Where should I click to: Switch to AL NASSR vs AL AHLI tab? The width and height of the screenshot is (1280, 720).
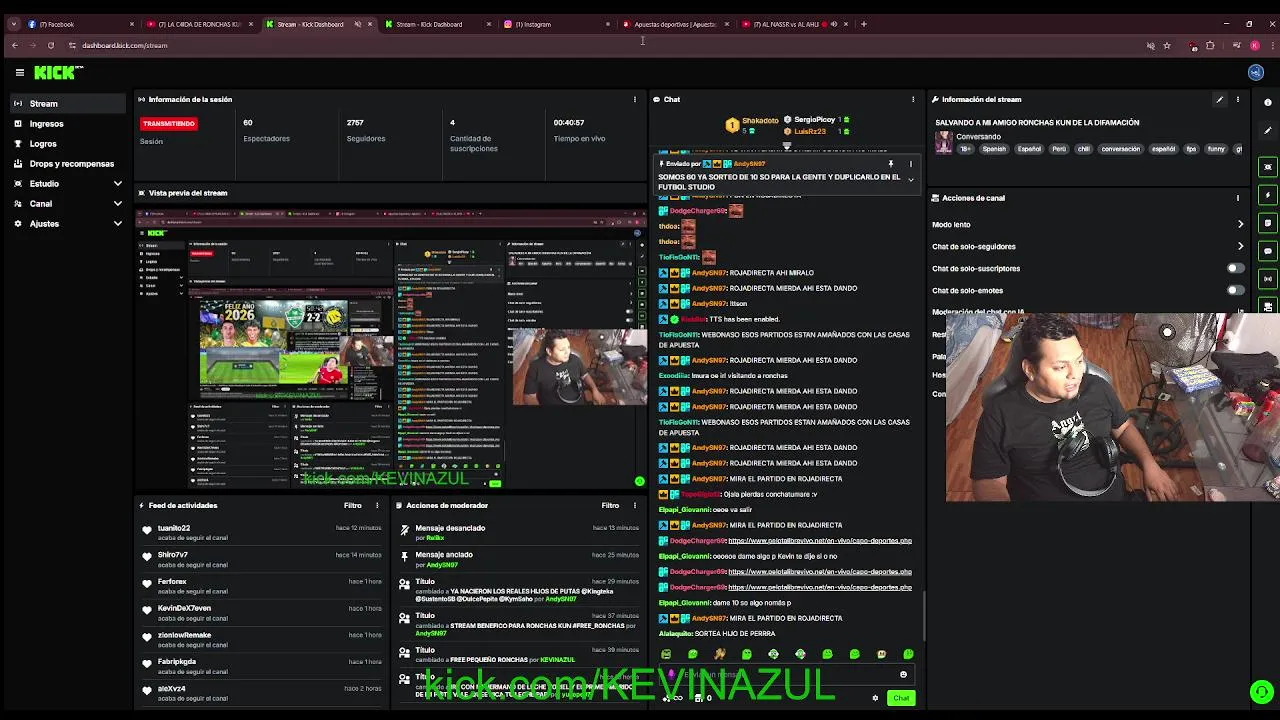click(795, 24)
